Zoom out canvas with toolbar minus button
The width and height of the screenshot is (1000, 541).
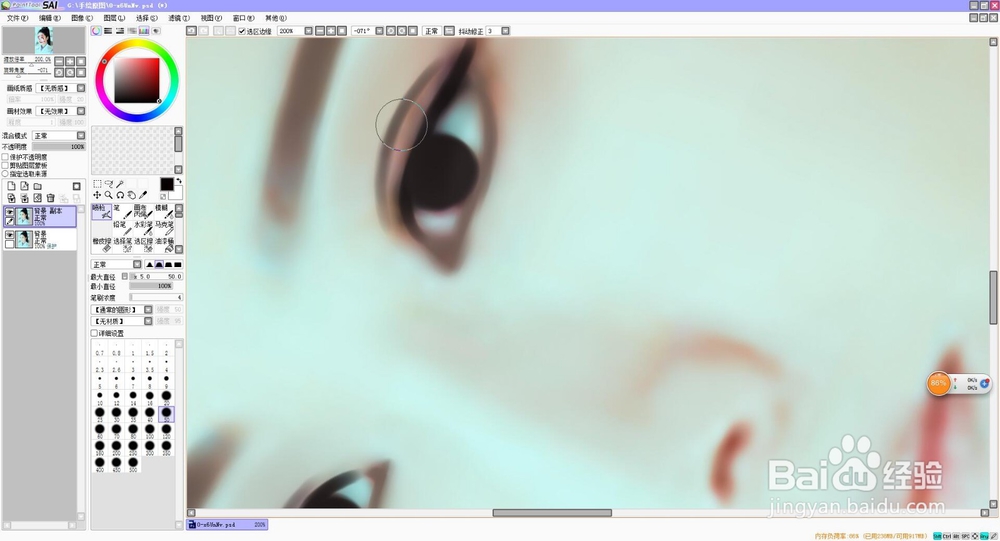pyautogui.click(x=320, y=31)
